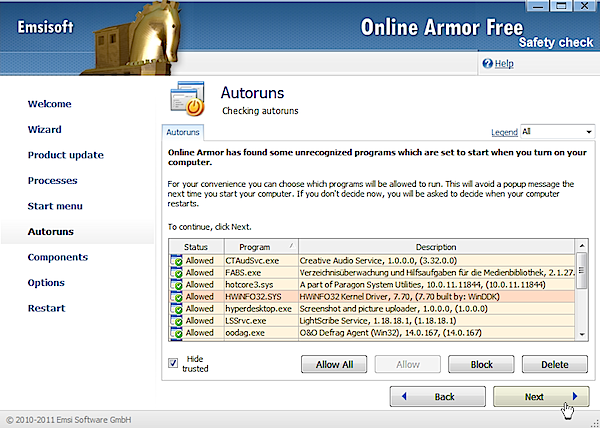
Task: Close the Online Armor window
Action: point(584,6)
